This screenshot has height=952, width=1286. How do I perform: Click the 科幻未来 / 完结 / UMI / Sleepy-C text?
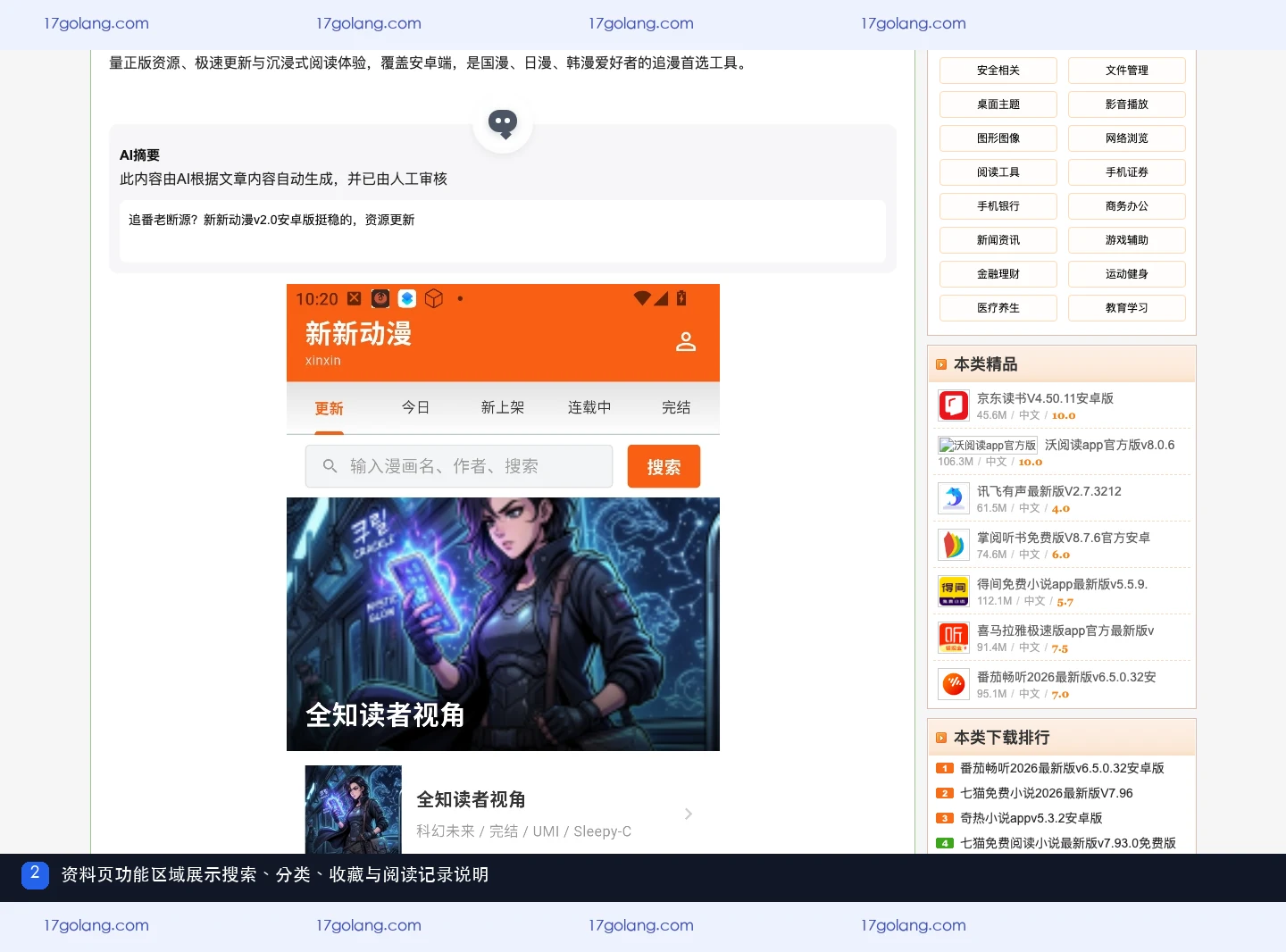click(x=523, y=831)
